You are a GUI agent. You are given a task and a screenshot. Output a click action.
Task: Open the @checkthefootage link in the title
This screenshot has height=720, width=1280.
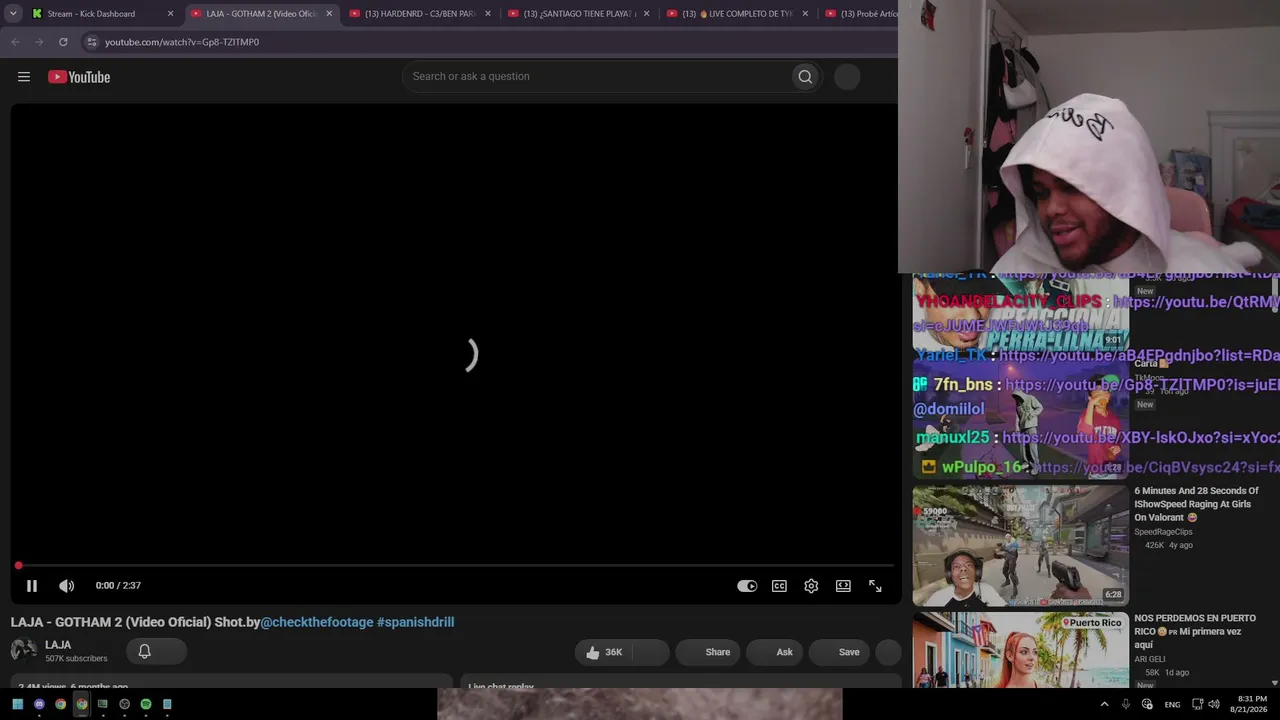coord(316,622)
